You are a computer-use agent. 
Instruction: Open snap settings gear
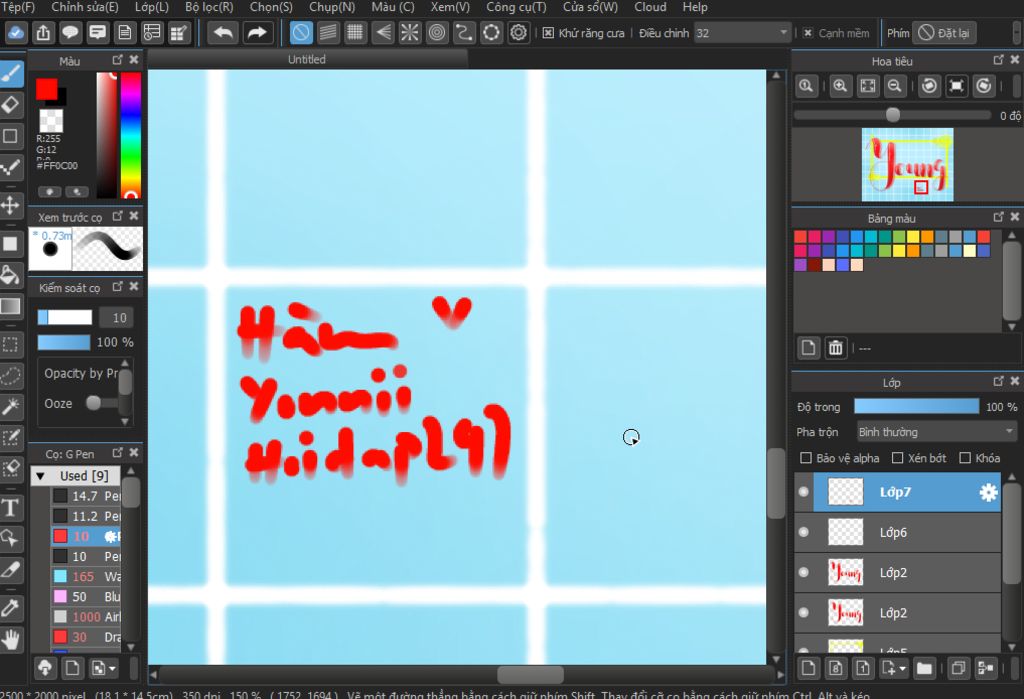519,32
